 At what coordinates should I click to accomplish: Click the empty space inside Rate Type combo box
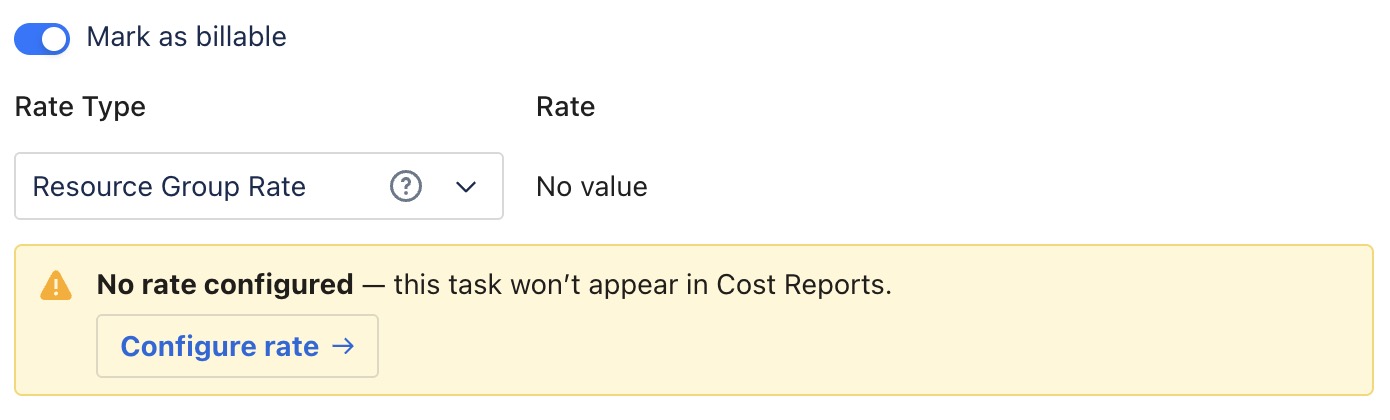click(x=346, y=187)
